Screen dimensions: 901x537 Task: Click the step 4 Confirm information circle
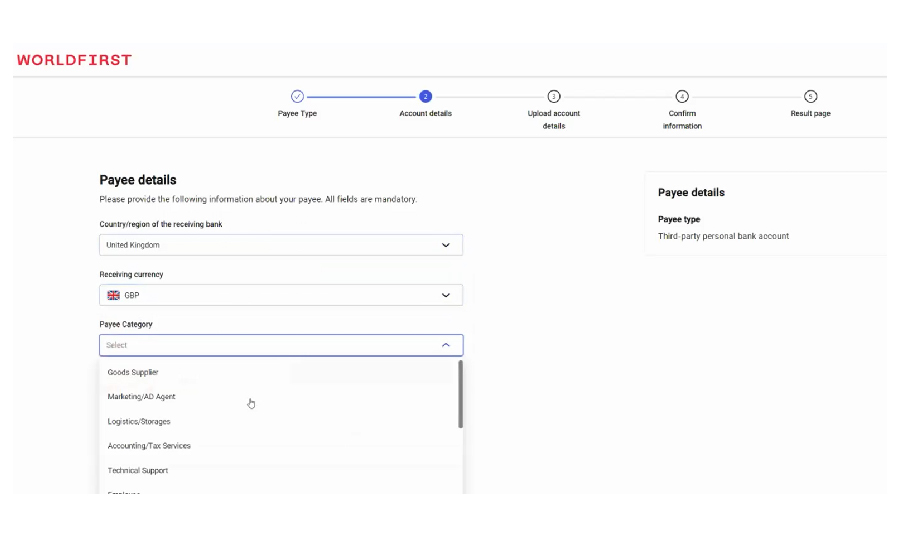click(682, 96)
